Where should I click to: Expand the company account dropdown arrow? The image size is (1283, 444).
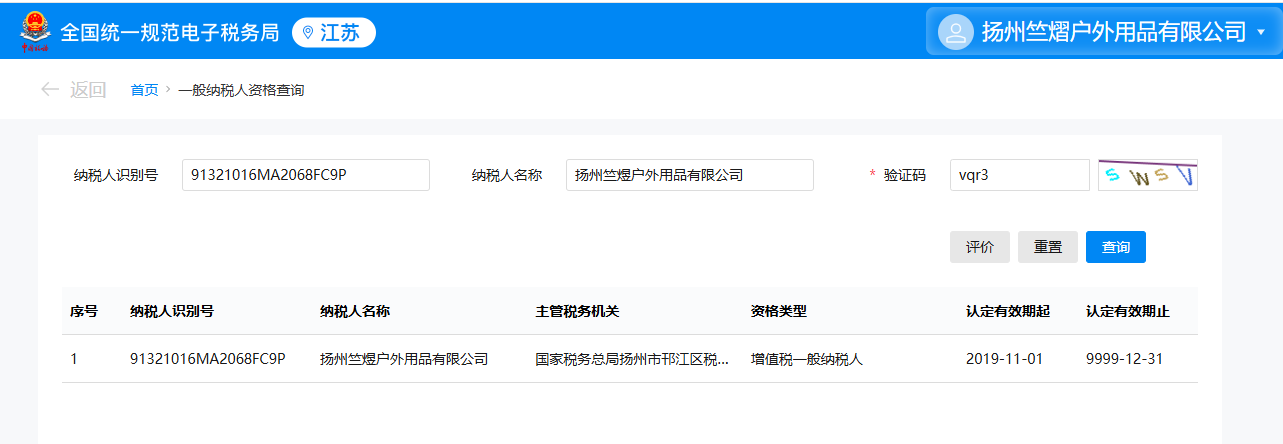coord(1261,33)
